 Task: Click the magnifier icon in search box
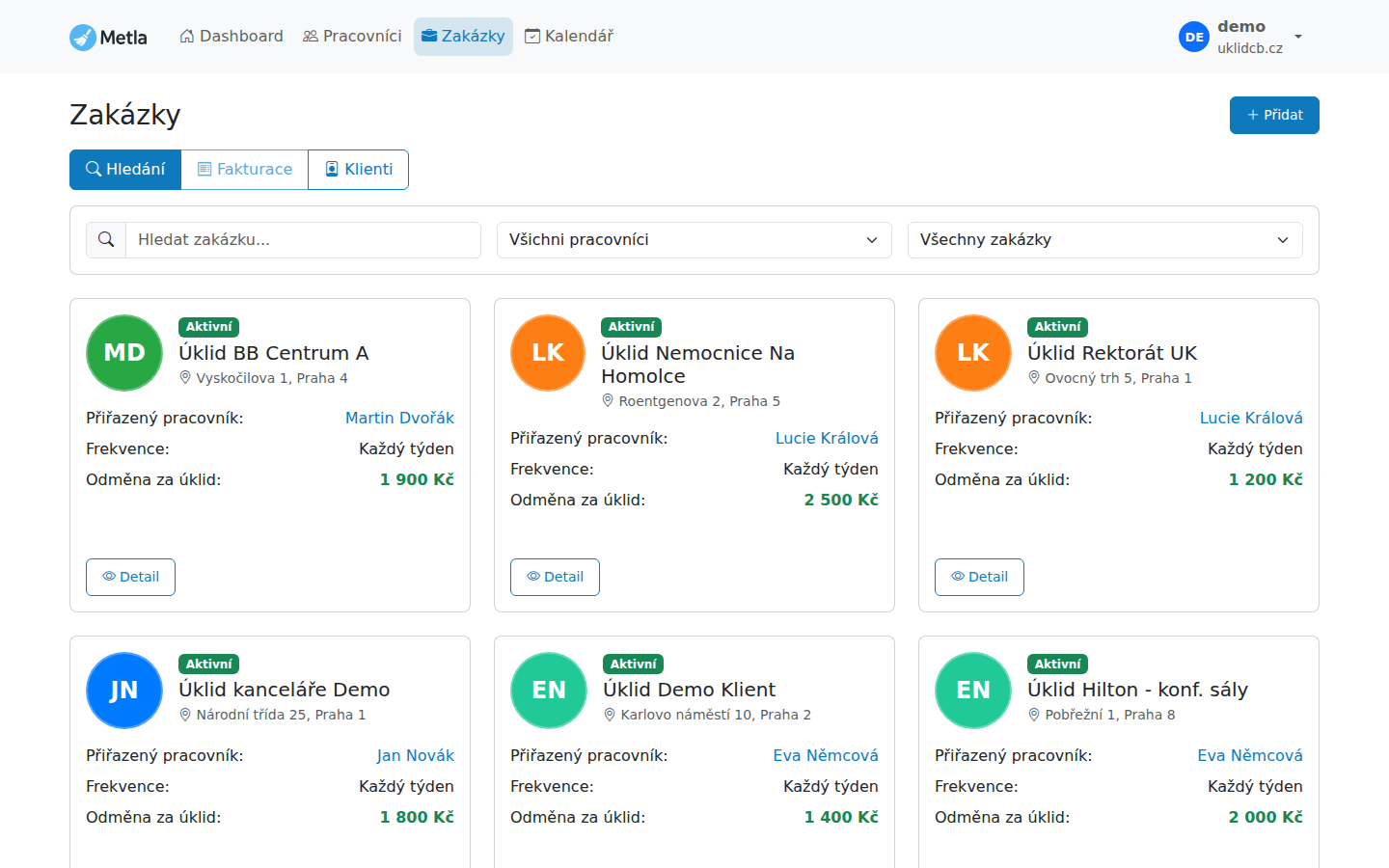pos(106,240)
